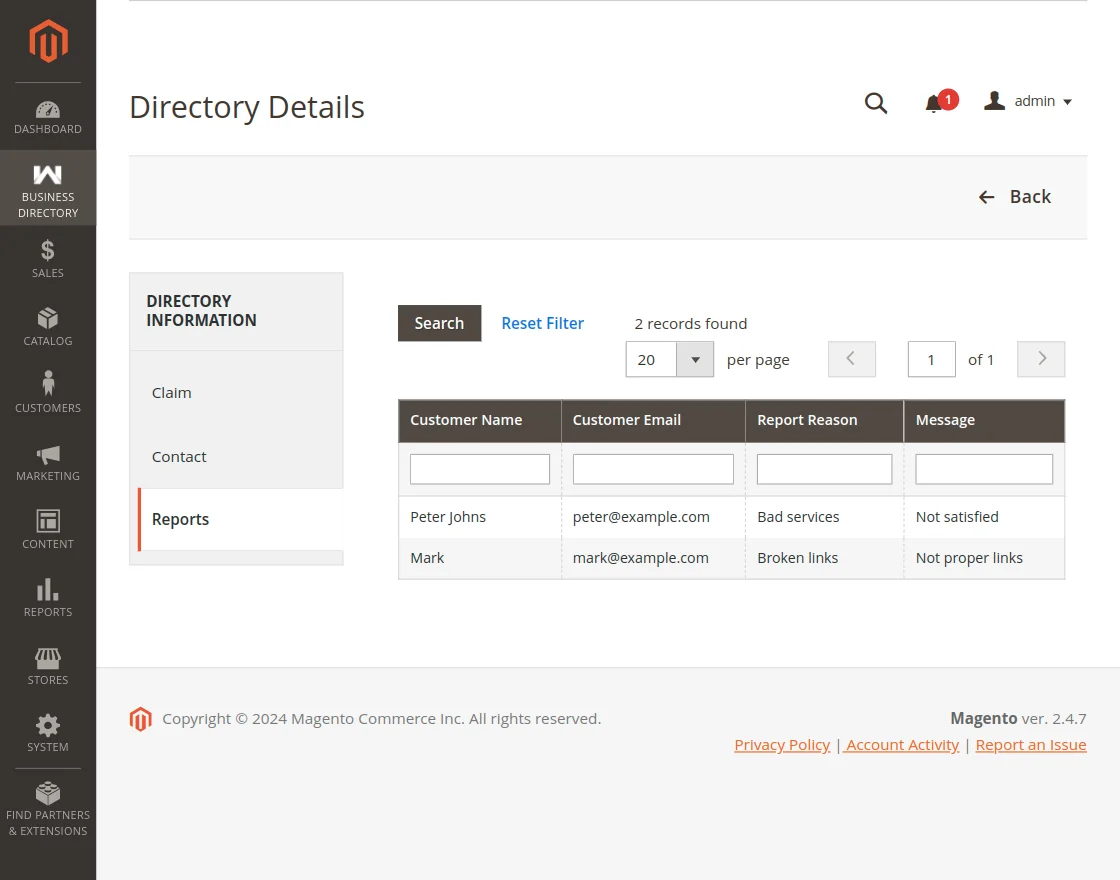The height and width of the screenshot is (880, 1120).
Task: Open the notifications bell with badge
Action: pyautogui.click(x=936, y=102)
